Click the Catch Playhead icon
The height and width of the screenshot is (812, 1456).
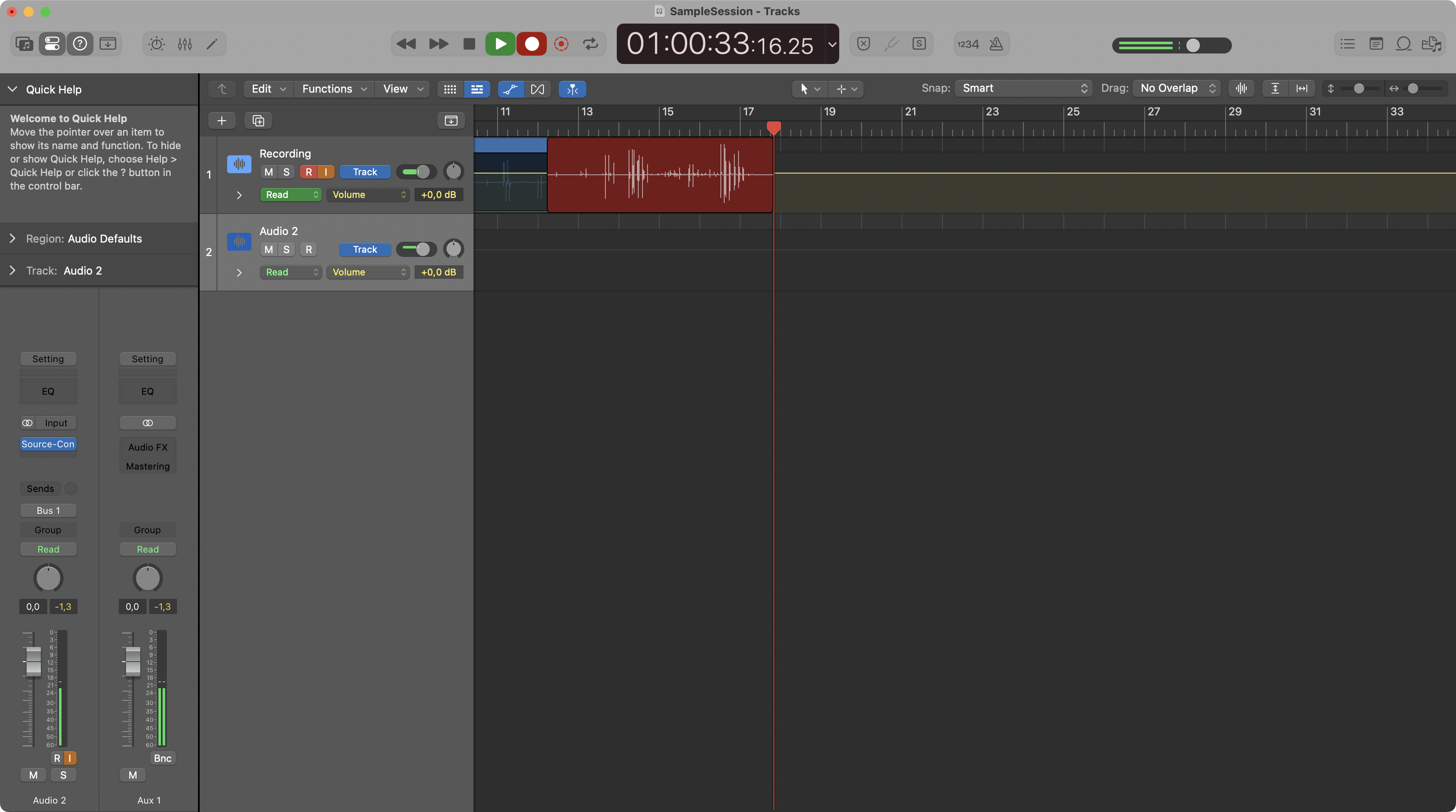pyautogui.click(x=572, y=89)
